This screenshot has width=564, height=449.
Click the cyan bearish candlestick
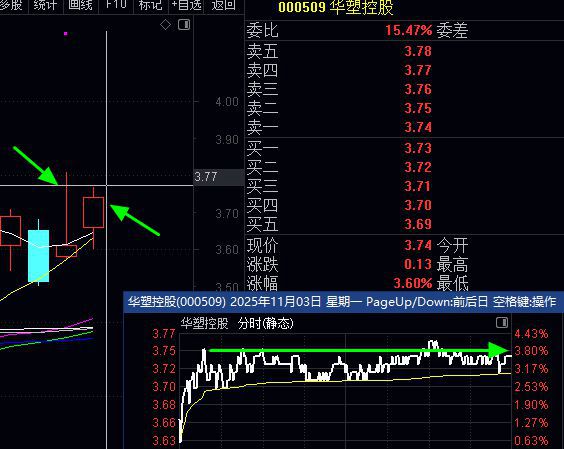[38, 255]
